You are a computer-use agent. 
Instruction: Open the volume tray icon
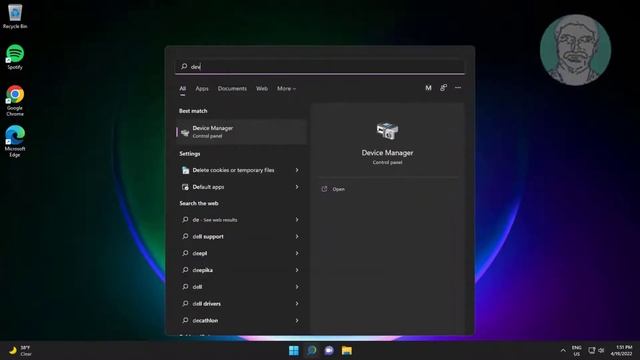point(601,350)
